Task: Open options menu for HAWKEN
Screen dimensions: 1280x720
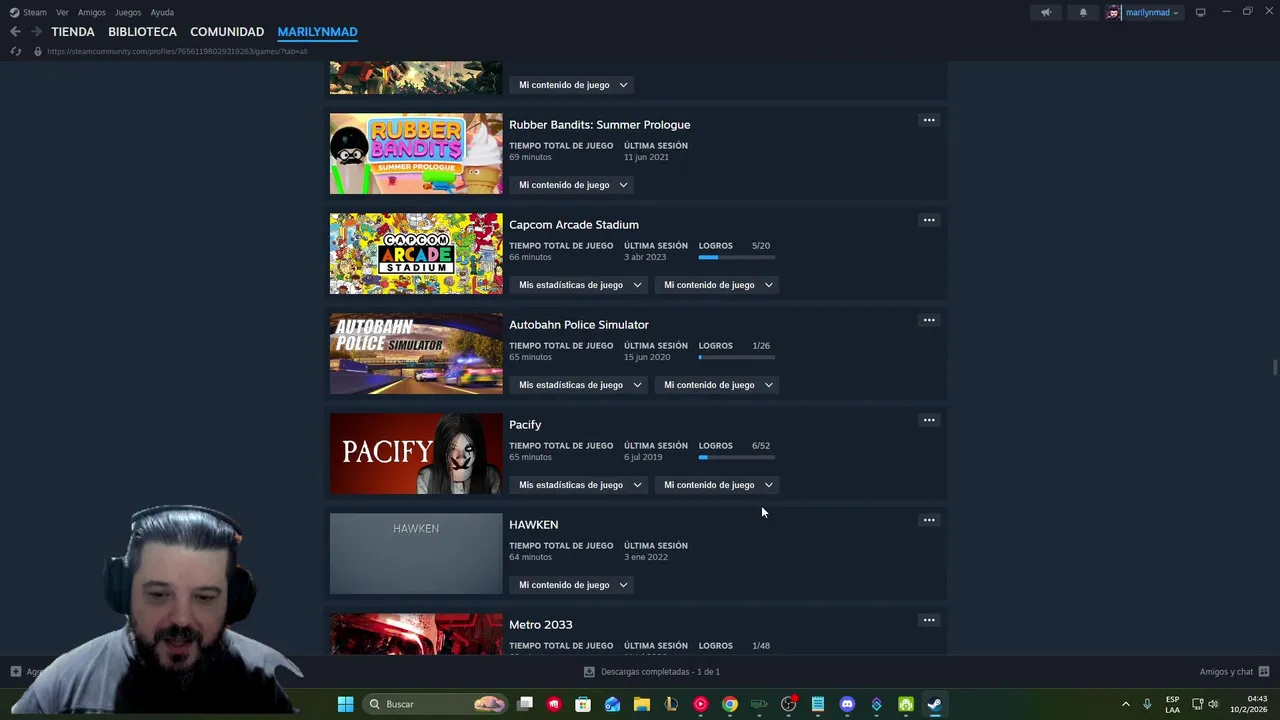Action: tap(929, 520)
